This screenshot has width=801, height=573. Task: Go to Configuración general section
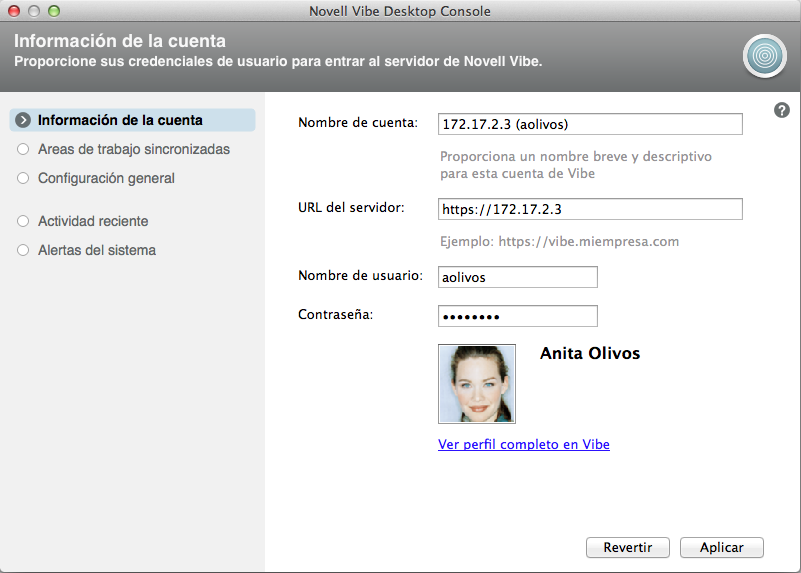tap(106, 178)
